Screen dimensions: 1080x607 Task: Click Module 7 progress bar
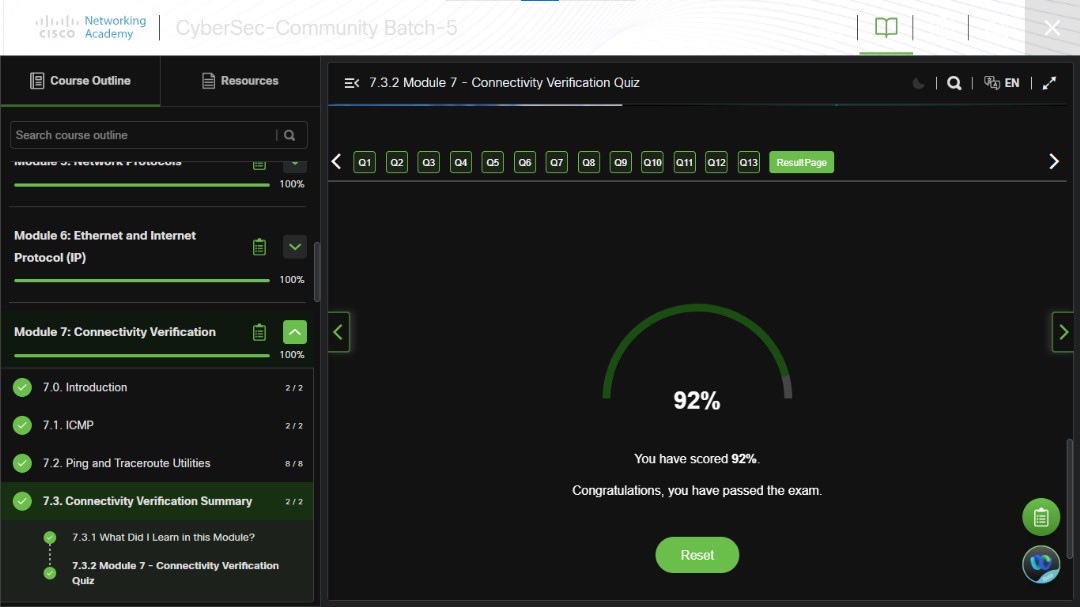(142, 356)
